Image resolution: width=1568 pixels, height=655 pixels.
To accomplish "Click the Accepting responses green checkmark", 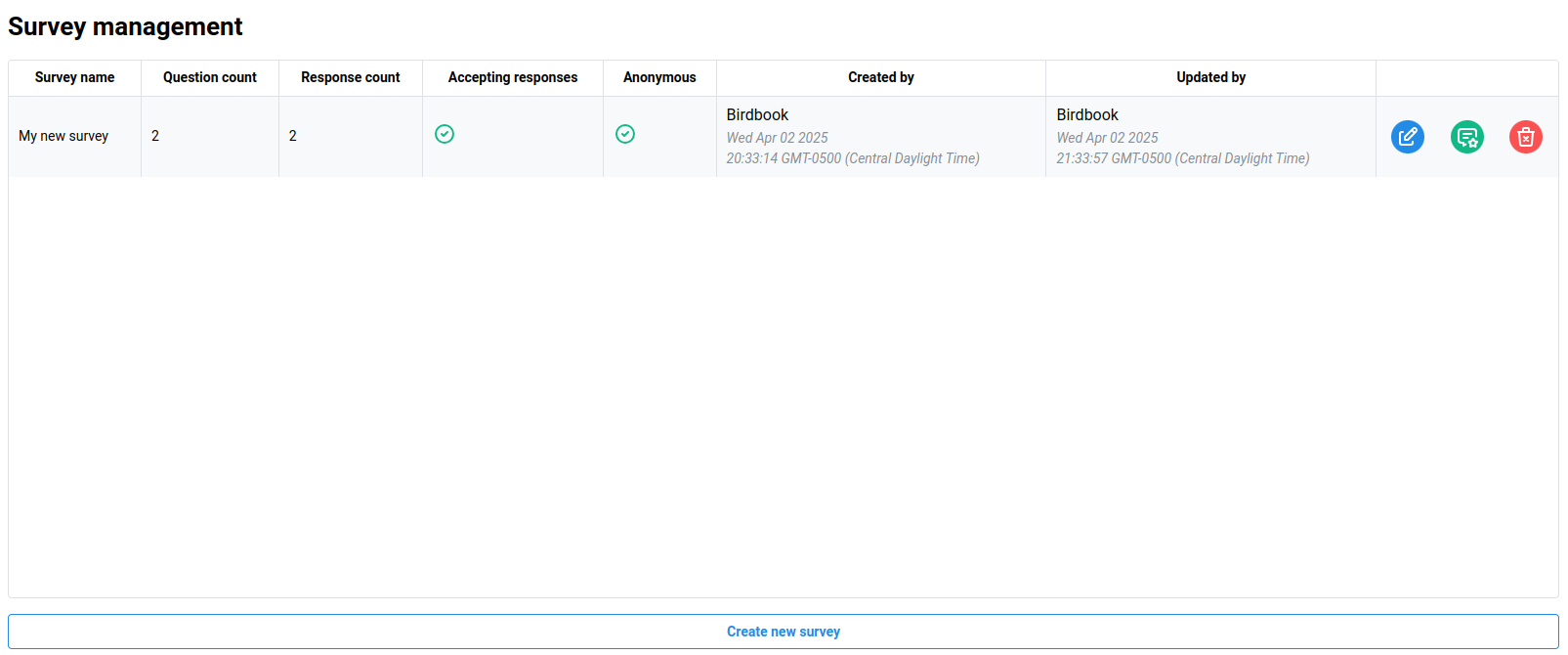I will [x=445, y=134].
